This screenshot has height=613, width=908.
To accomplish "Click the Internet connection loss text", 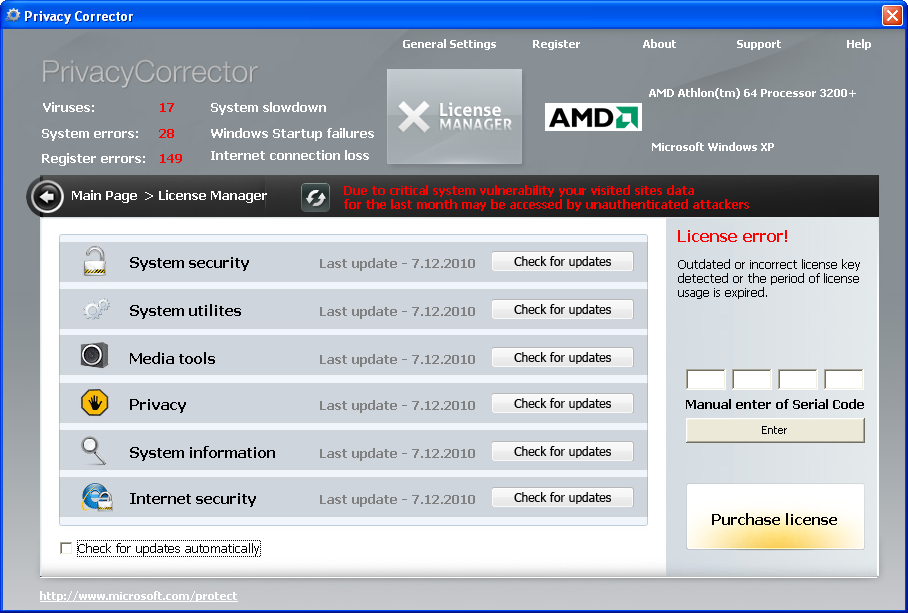I will (290, 156).
